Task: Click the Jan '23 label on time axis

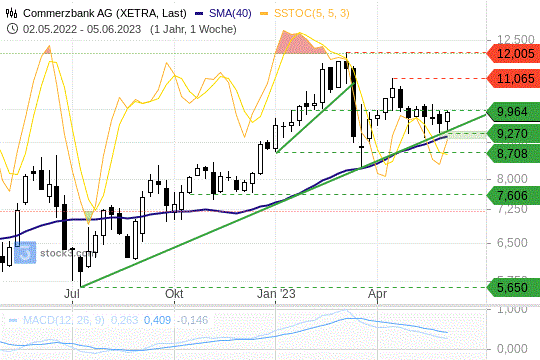Action: coord(276,294)
